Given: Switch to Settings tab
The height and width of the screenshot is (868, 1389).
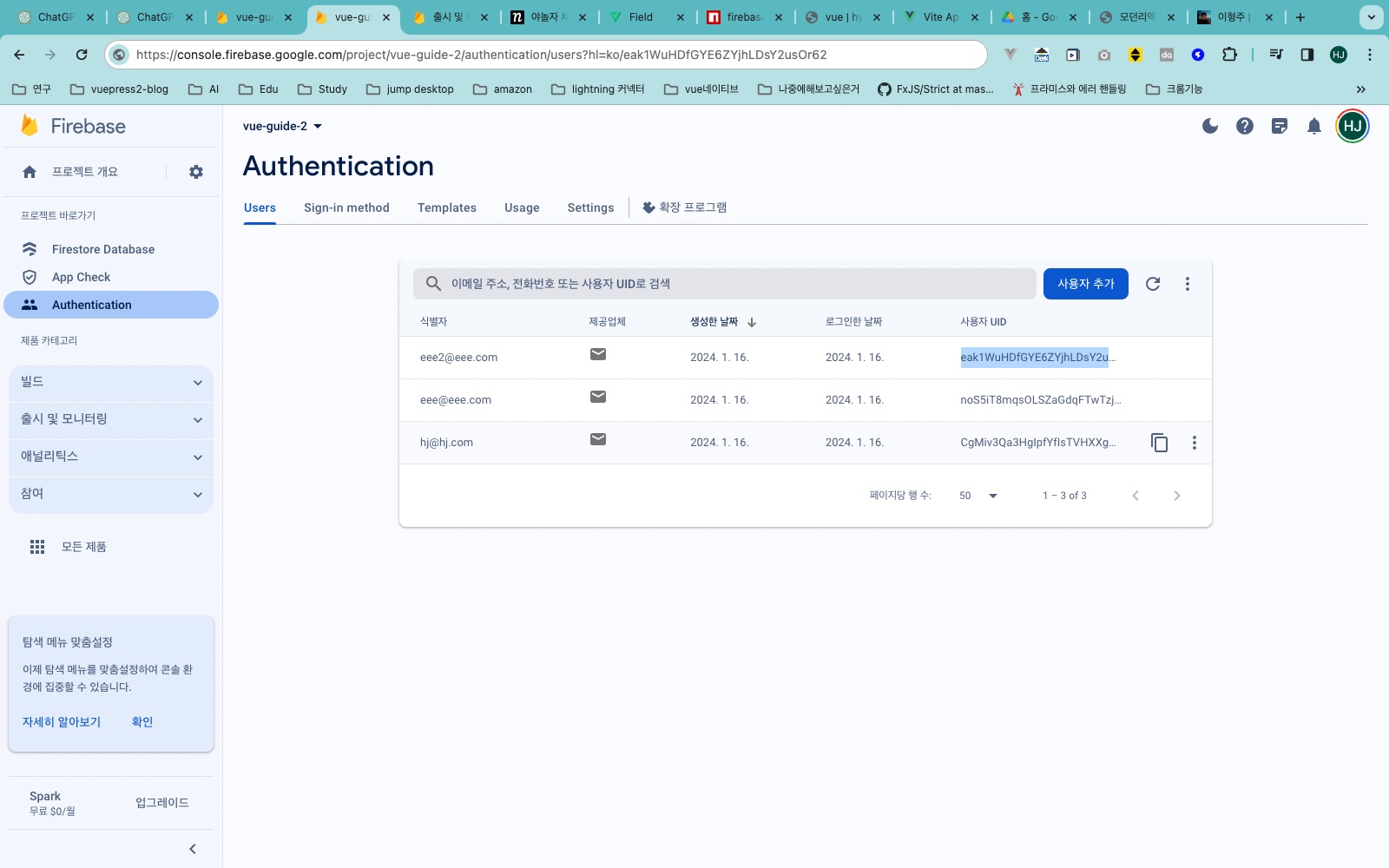Looking at the screenshot, I should 590,208.
